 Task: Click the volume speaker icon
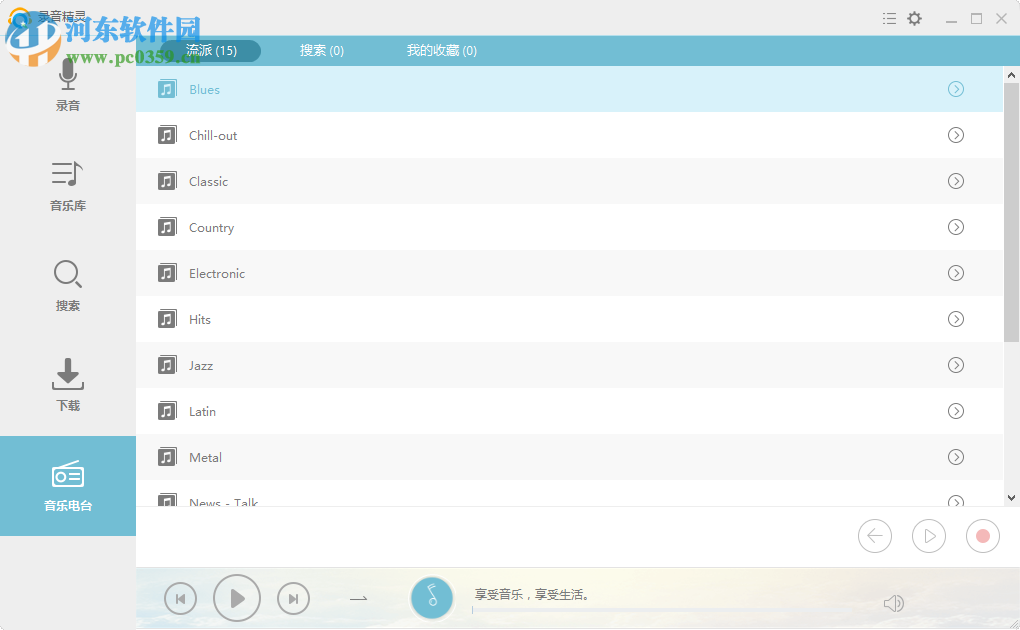(x=893, y=603)
